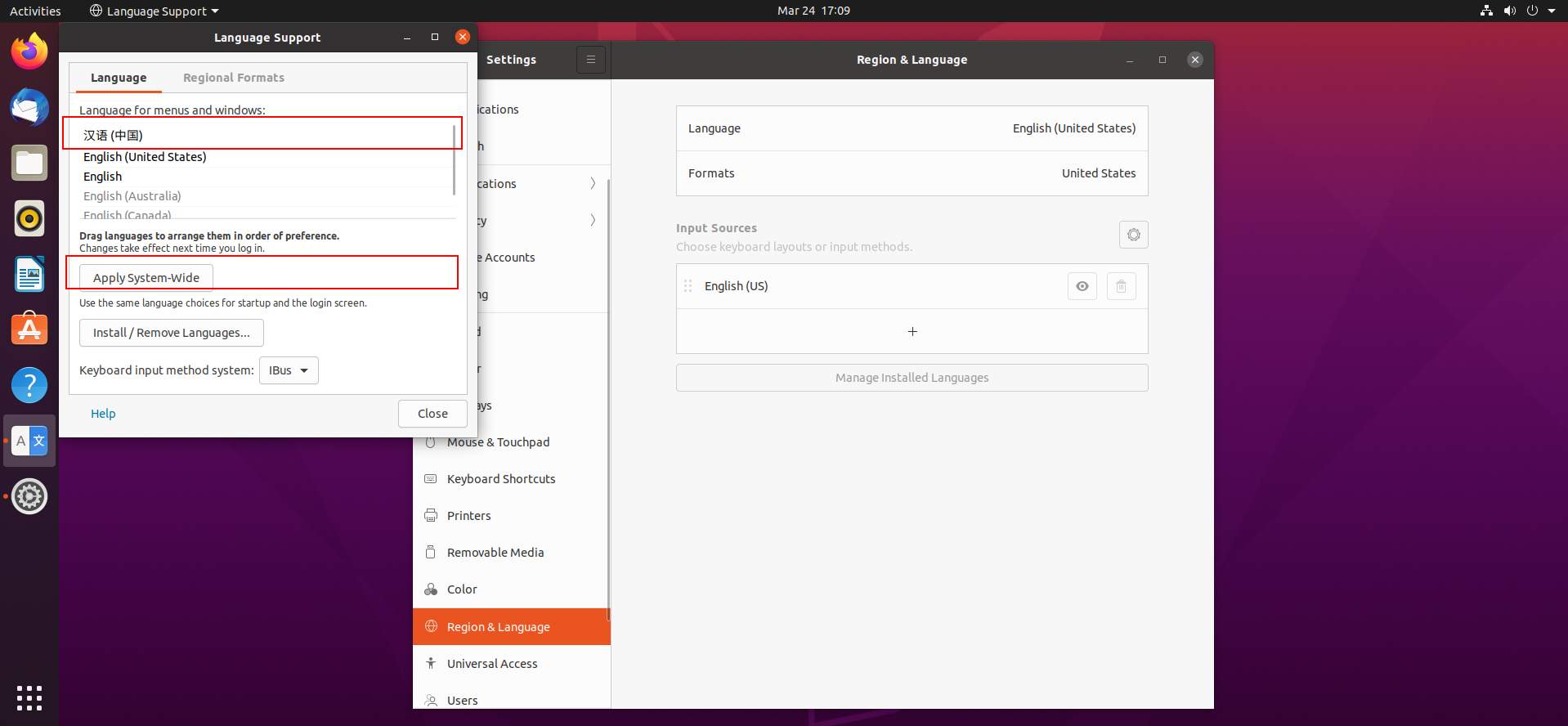Click the language list scrollbar
The width and height of the screenshot is (1568, 726).
pos(454,159)
